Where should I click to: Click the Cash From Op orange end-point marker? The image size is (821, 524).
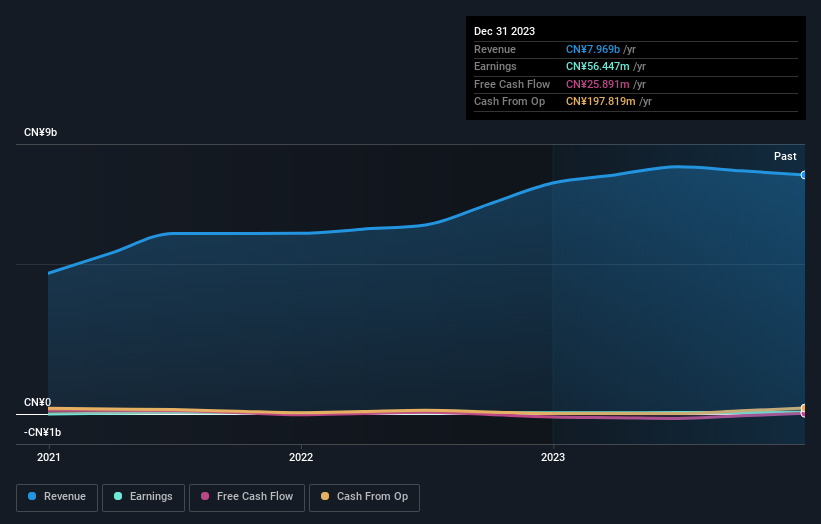point(804,408)
